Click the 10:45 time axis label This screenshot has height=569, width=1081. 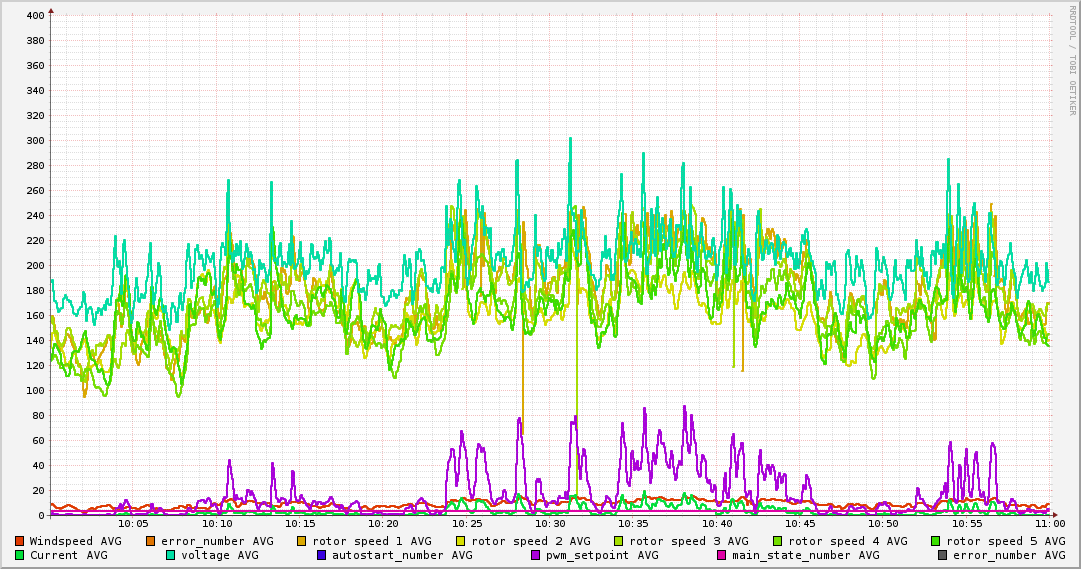(x=800, y=523)
